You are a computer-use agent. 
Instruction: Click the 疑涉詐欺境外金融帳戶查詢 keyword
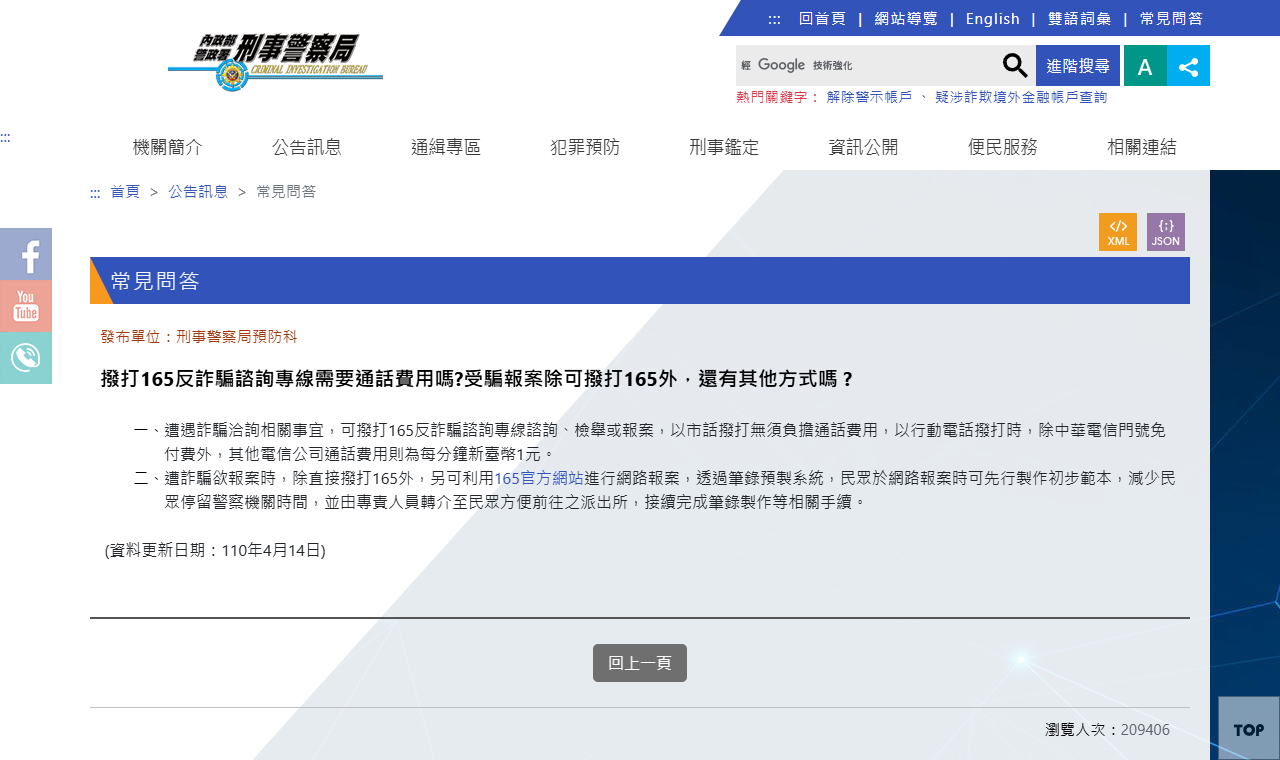click(x=1021, y=97)
